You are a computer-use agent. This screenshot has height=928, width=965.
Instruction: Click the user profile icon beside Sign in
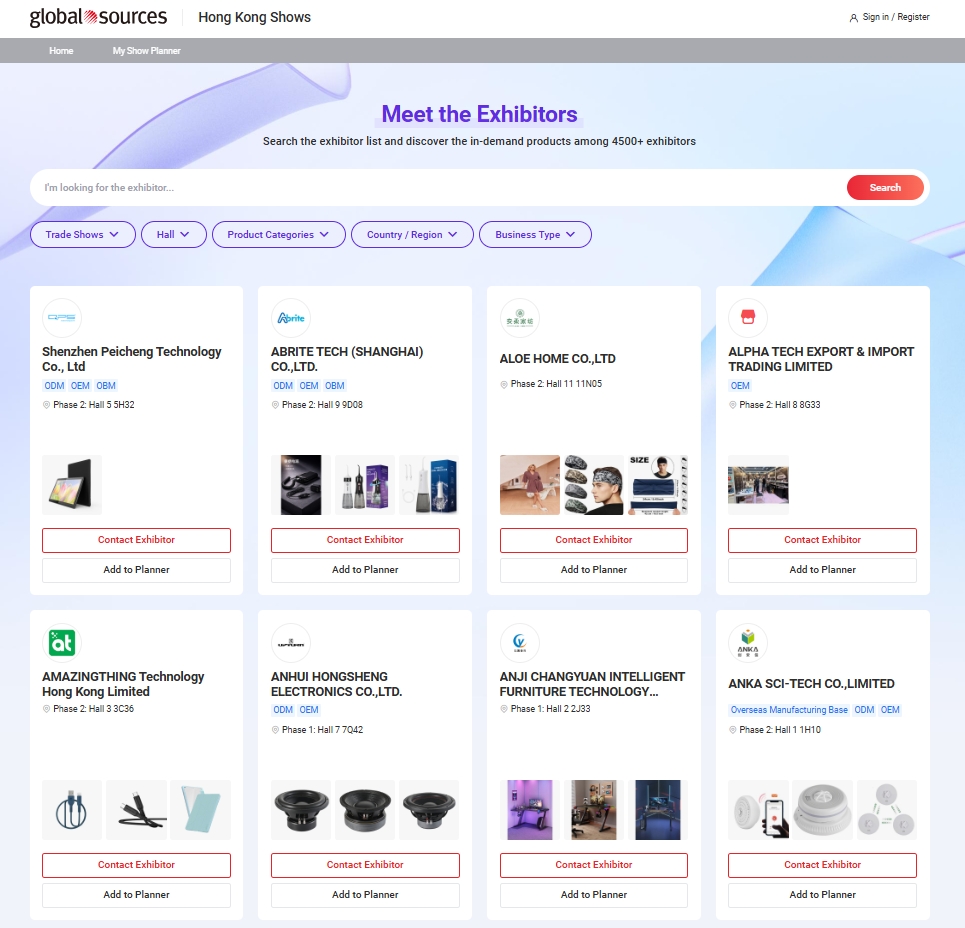[x=854, y=18]
